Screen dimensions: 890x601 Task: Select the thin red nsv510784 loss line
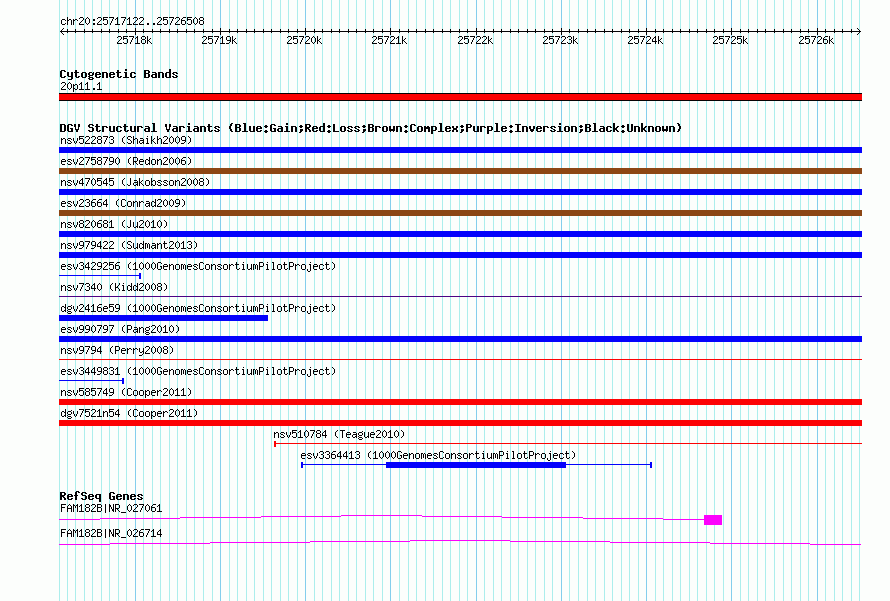pos(568,444)
